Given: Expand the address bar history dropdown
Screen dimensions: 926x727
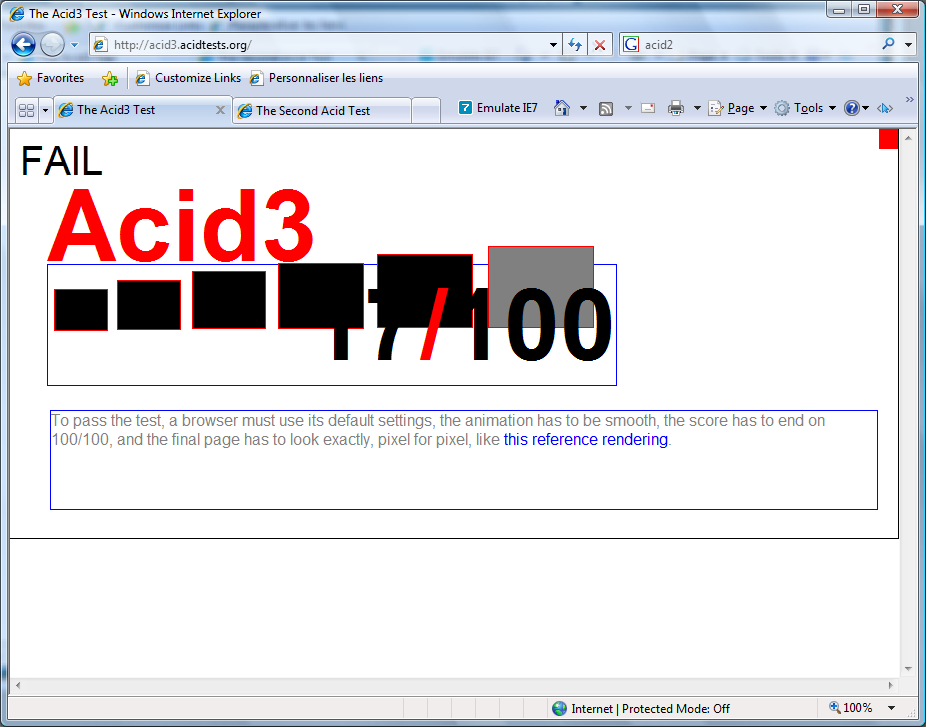Looking at the screenshot, I should click(x=555, y=45).
